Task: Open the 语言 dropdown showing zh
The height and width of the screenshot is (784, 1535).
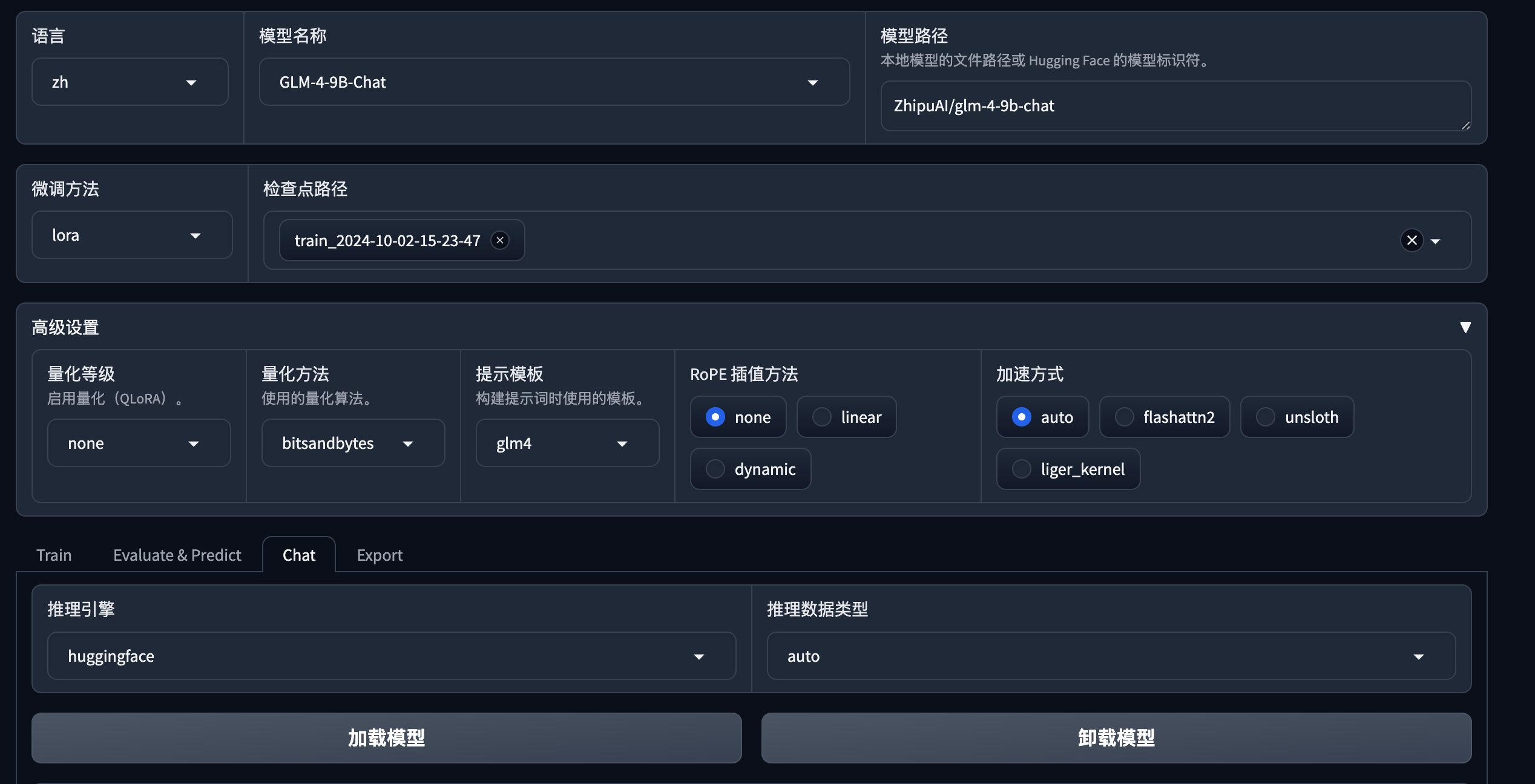Action: 130,82
